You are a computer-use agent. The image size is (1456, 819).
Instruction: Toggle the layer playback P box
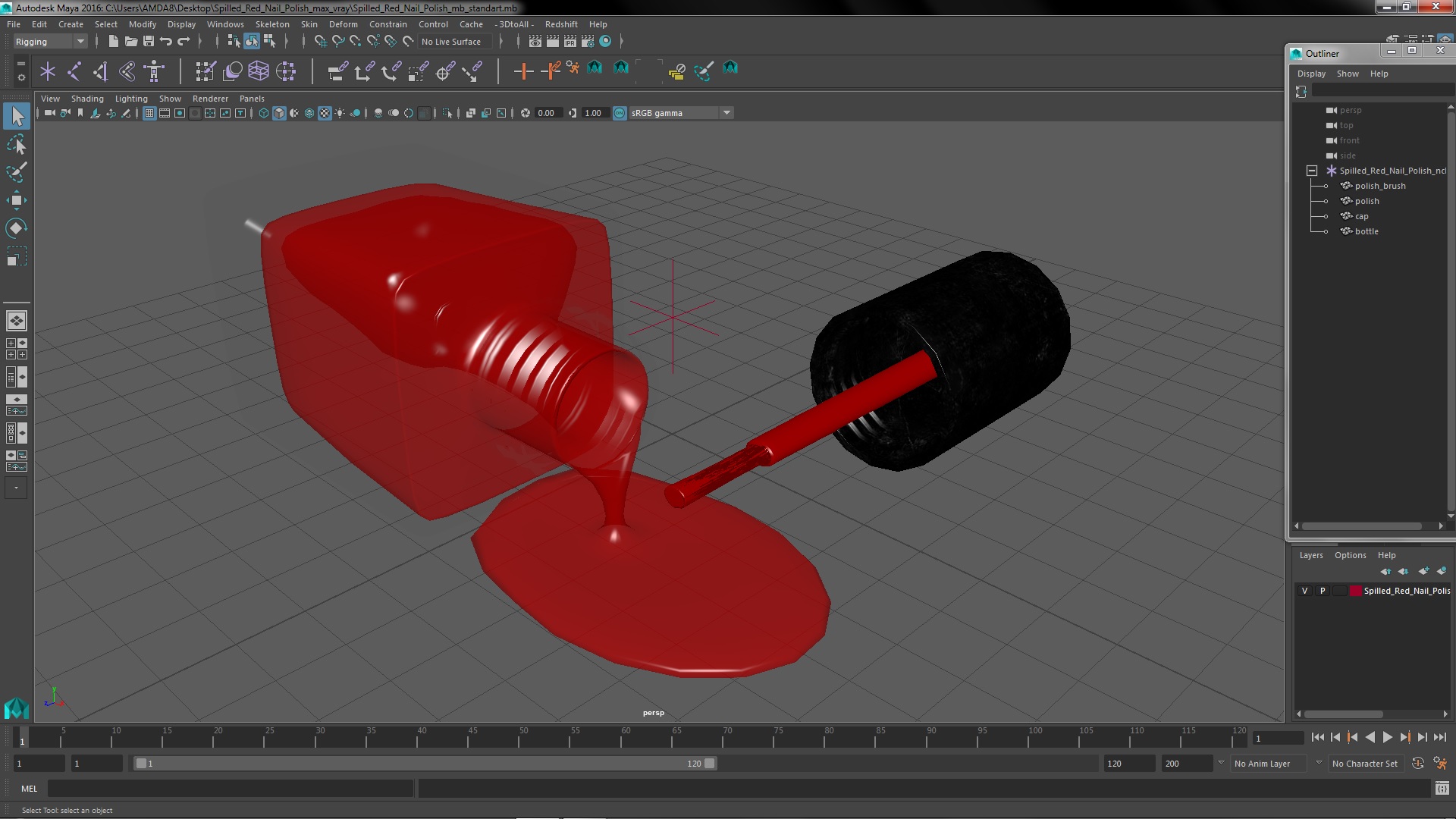point(1323,591)
